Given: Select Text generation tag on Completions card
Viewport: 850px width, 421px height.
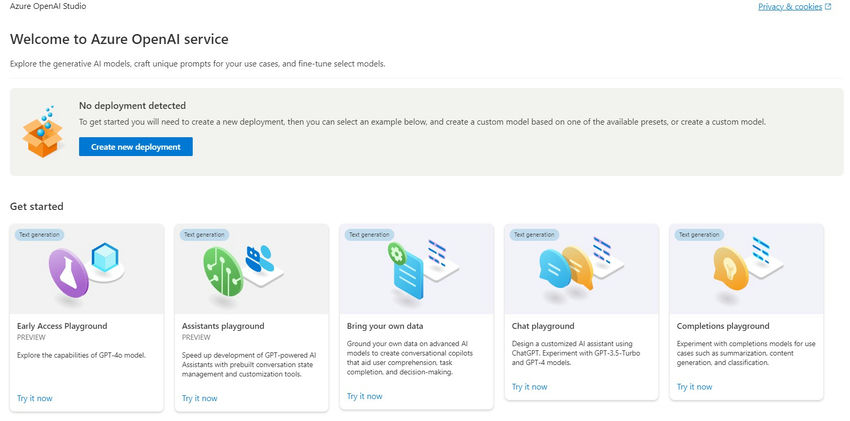Looking at the screenshot, I should pyautogui.click(x=699, y=235).
